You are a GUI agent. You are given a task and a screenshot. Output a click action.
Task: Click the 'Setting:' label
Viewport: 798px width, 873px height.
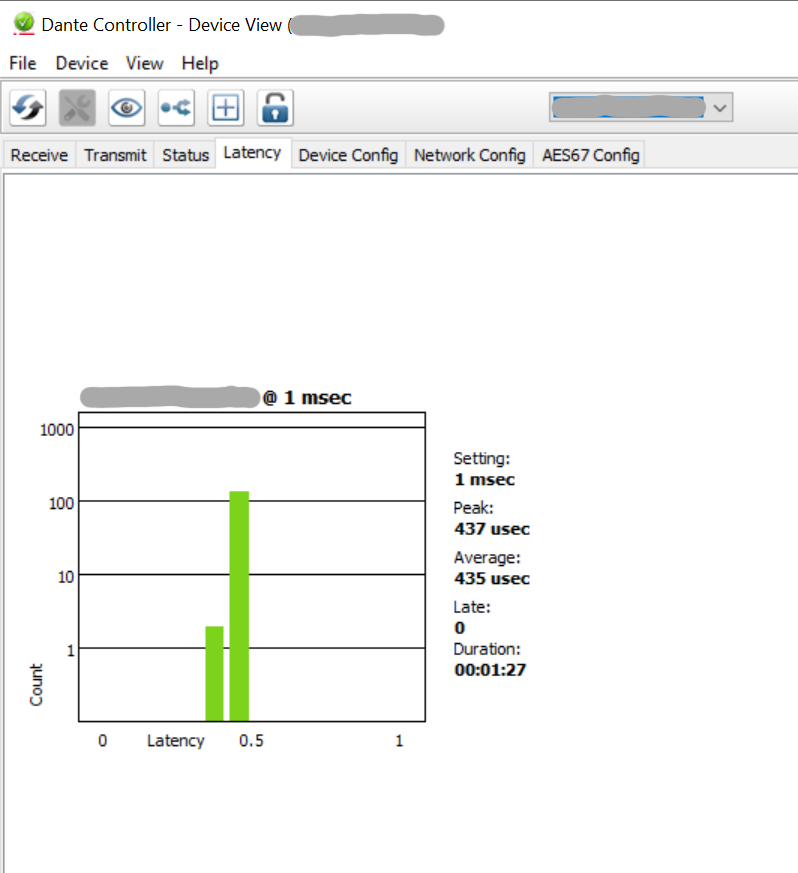[482, 459]
